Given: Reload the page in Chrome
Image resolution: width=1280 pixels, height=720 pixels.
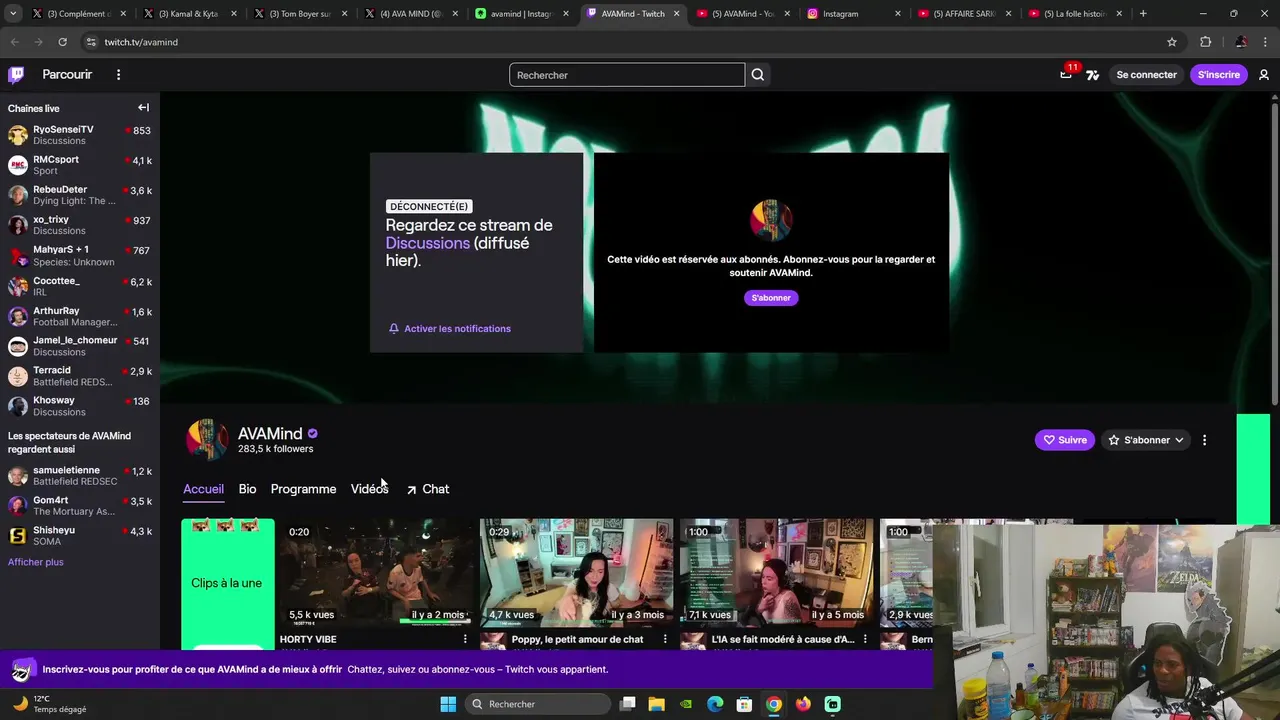Looking at the screenshot, I should pos(62,42).
